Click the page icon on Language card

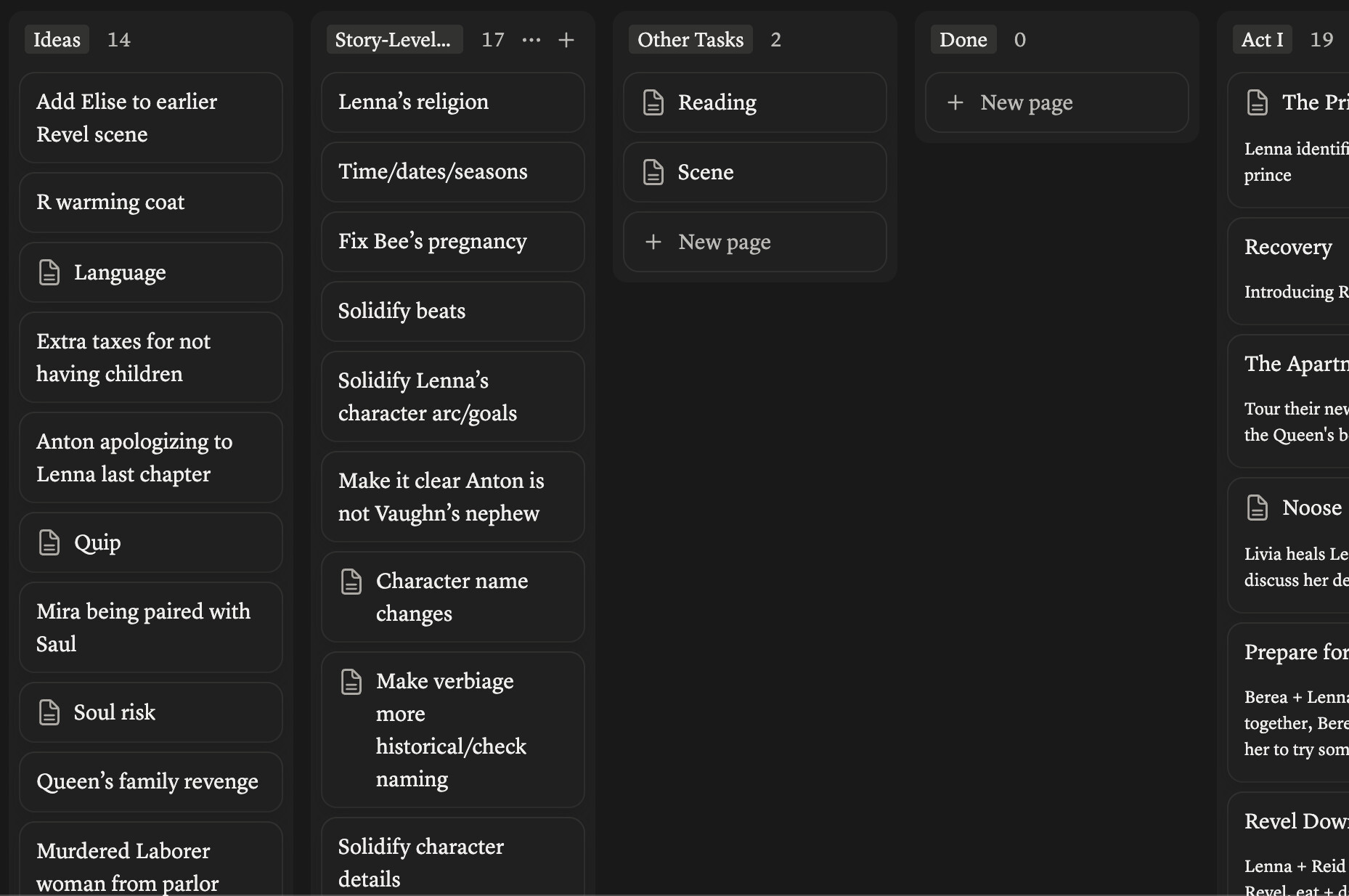(49, 273)
